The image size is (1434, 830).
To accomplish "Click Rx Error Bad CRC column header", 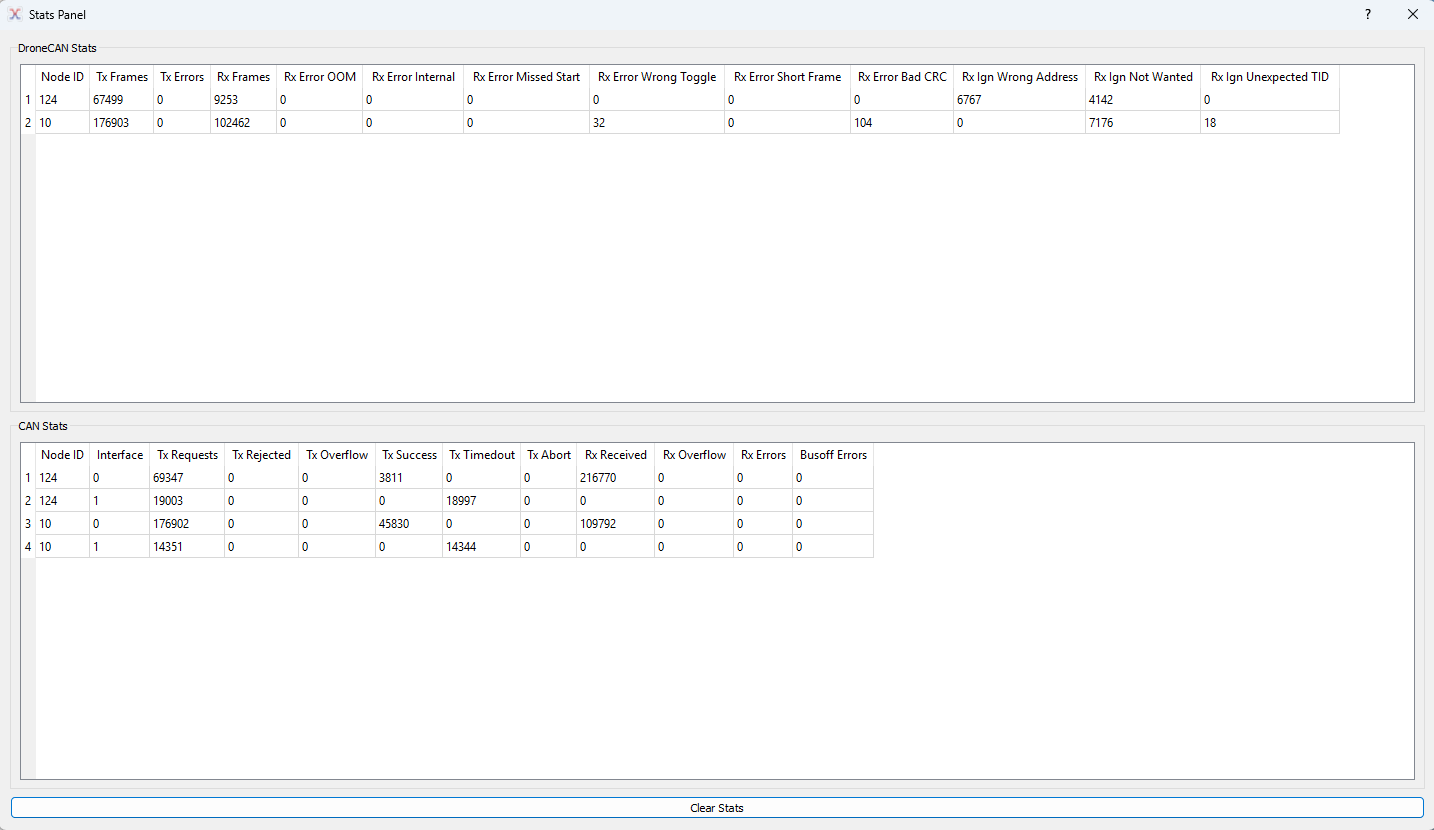I will (x=901, y=77).
